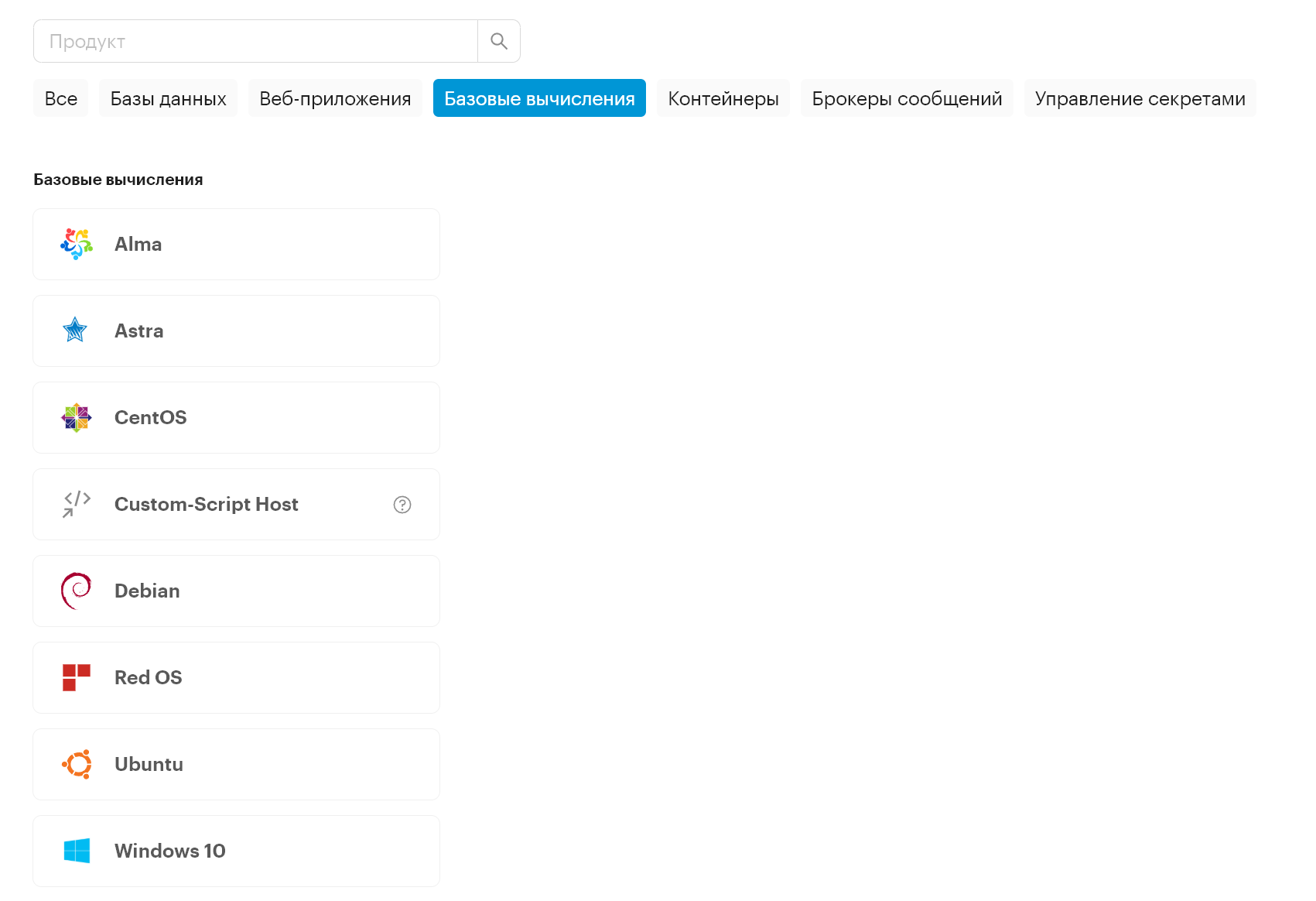Switch to Управление секретами tab
The image size is (1316, 901).
(x=1140, y=98)
